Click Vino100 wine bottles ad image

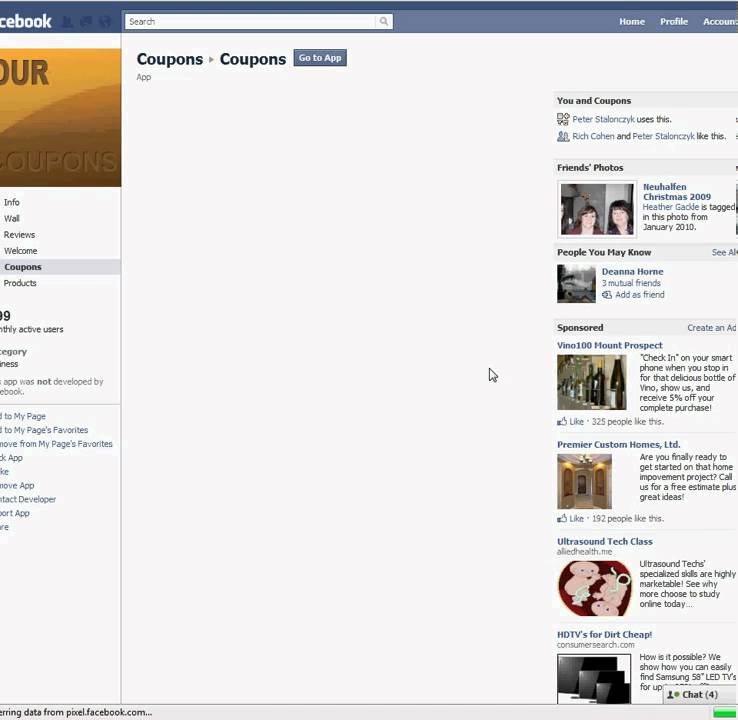pyautogui.click(x=592, y=382)
